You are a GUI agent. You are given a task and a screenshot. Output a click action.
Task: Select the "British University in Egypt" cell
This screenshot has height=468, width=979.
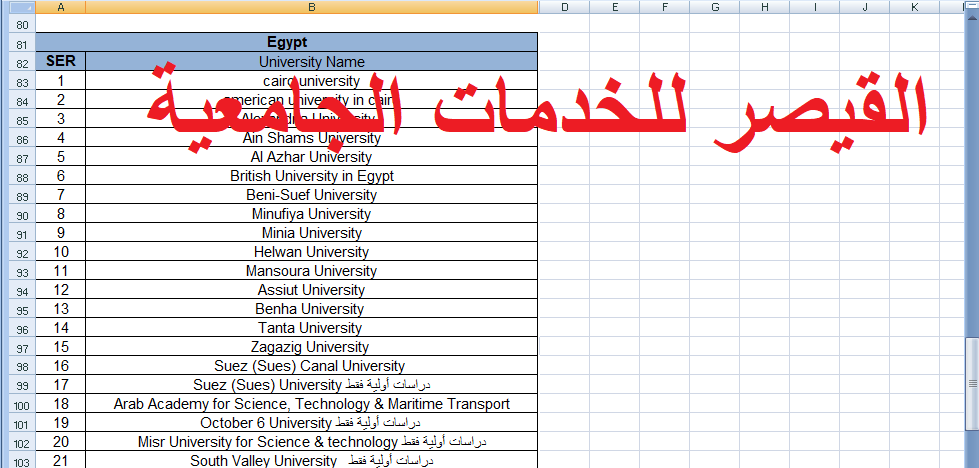(x=312, y=176)
